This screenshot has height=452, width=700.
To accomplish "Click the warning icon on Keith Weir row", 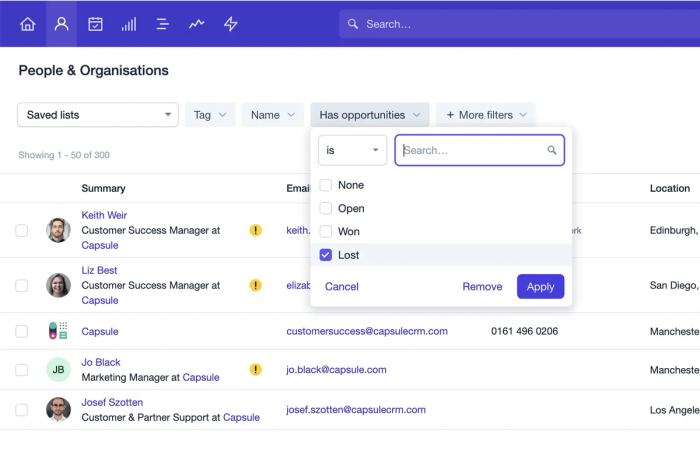I will [255, 230].
